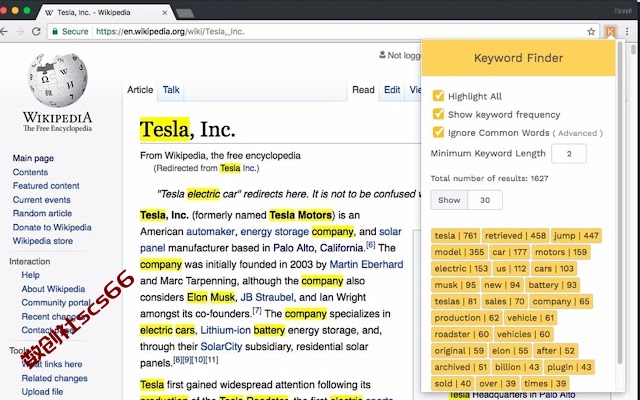Open a new browser tab
Screen dimensions: 640x400
185,13
